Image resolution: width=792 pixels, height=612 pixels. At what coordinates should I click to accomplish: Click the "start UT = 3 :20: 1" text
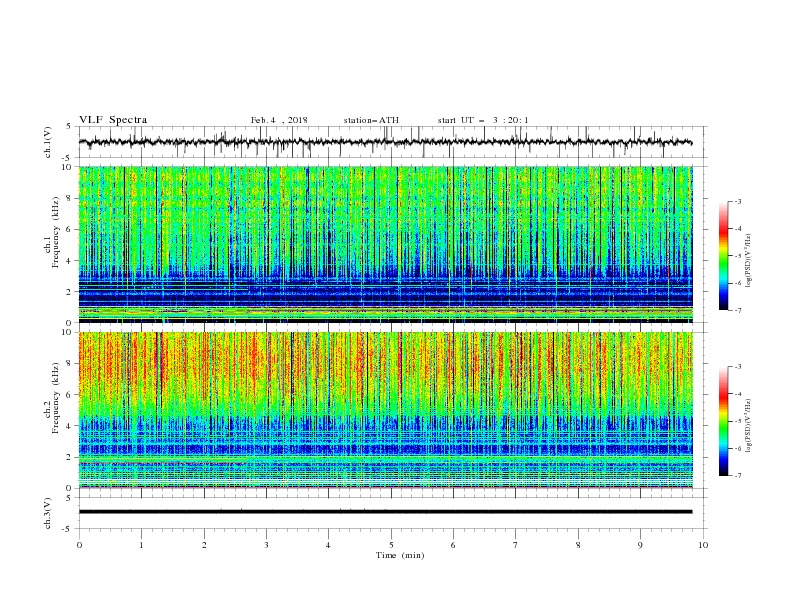tap(482, 120)
